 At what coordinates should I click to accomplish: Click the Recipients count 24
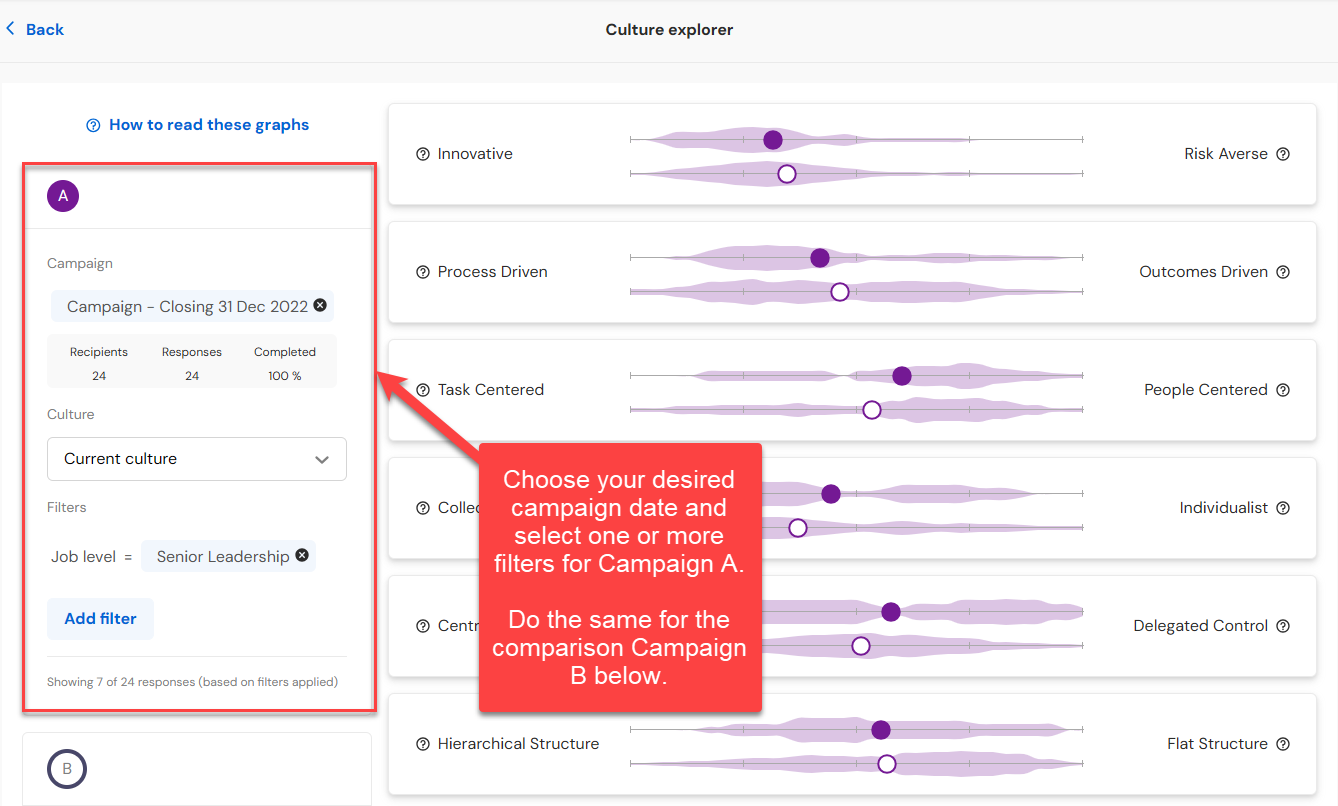tap(99, 376)
